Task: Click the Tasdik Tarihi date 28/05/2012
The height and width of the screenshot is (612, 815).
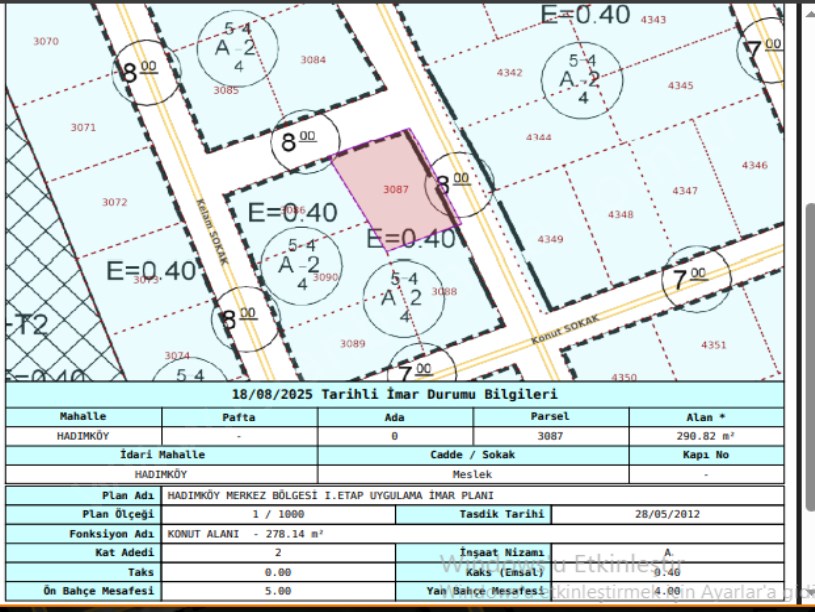Action: click(x=667, y=514)
